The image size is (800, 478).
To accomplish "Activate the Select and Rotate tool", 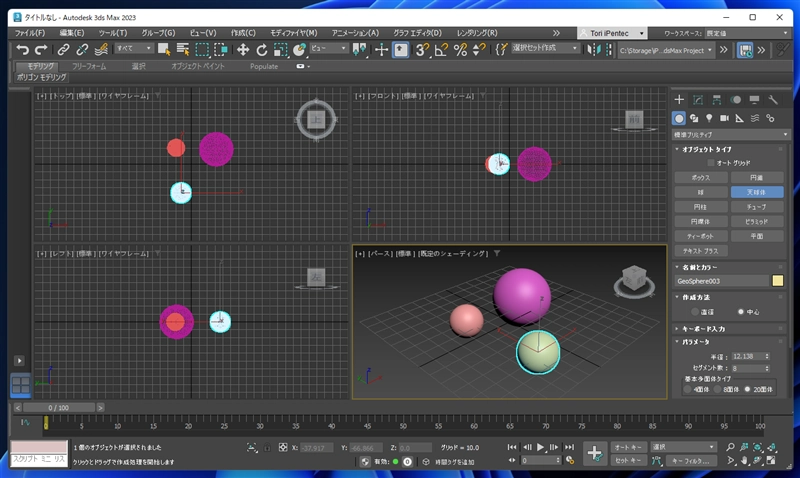I will (262, 49).
